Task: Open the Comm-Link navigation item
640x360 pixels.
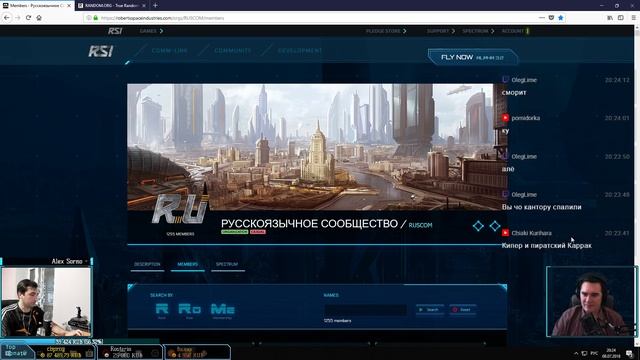Action: click(169, 51)
